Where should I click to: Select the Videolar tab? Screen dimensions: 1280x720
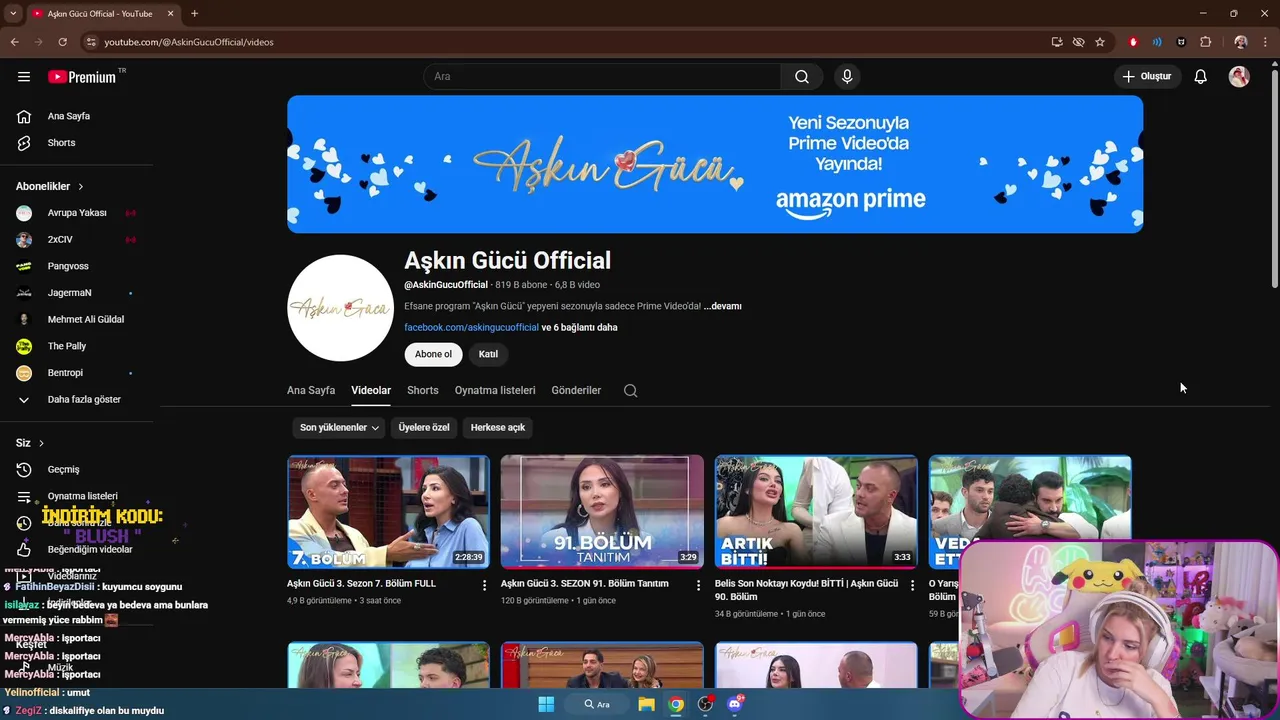coord(371,390)
